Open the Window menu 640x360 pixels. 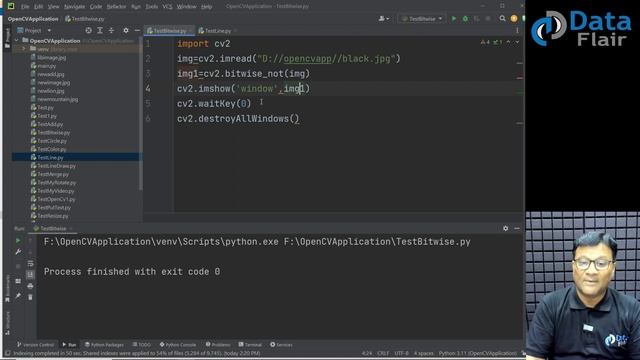pyautogui.click(x=187, y=7)
